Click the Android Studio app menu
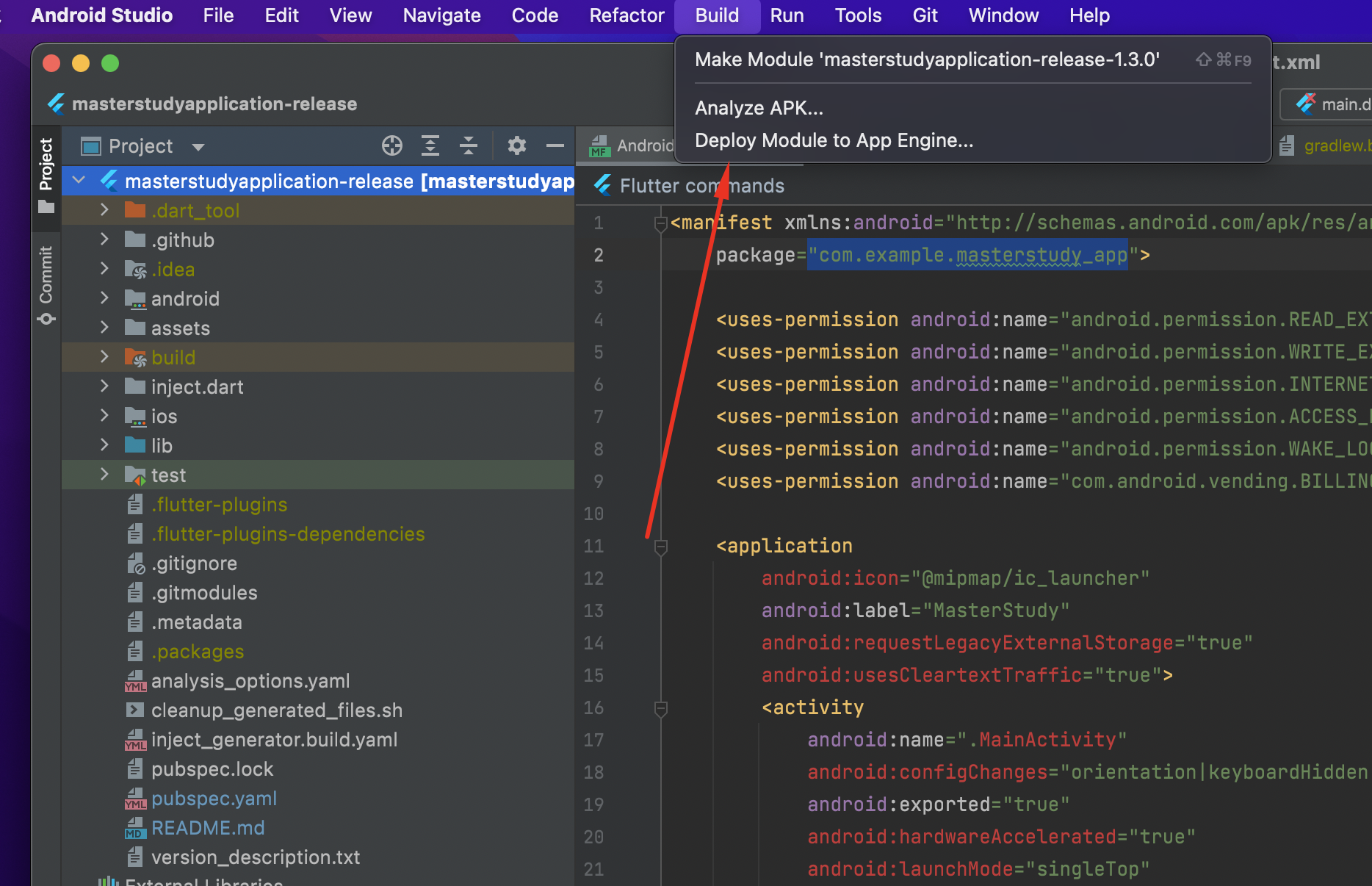 tap(102, 15)
